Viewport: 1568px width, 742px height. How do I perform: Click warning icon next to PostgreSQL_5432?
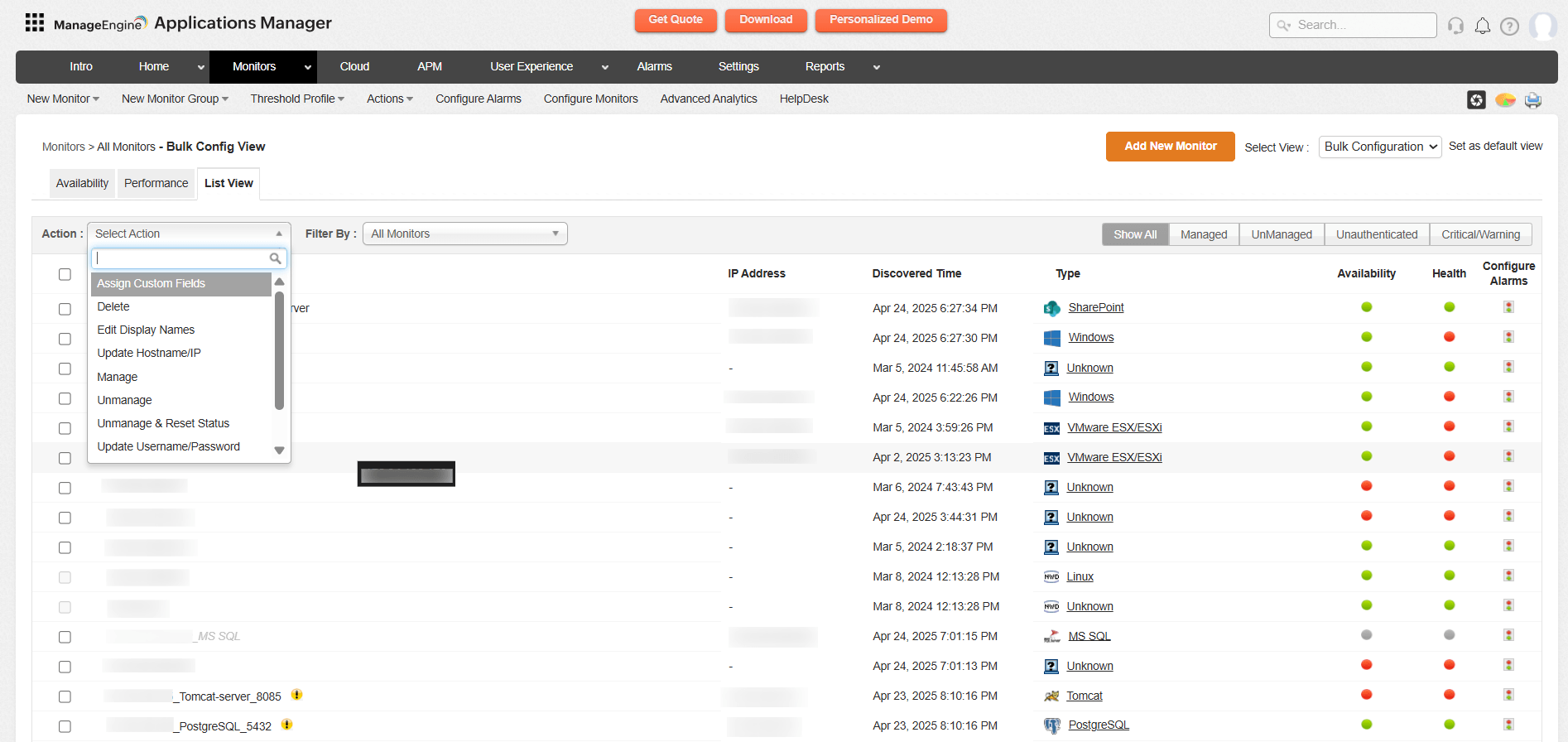[x=286, y=725]
